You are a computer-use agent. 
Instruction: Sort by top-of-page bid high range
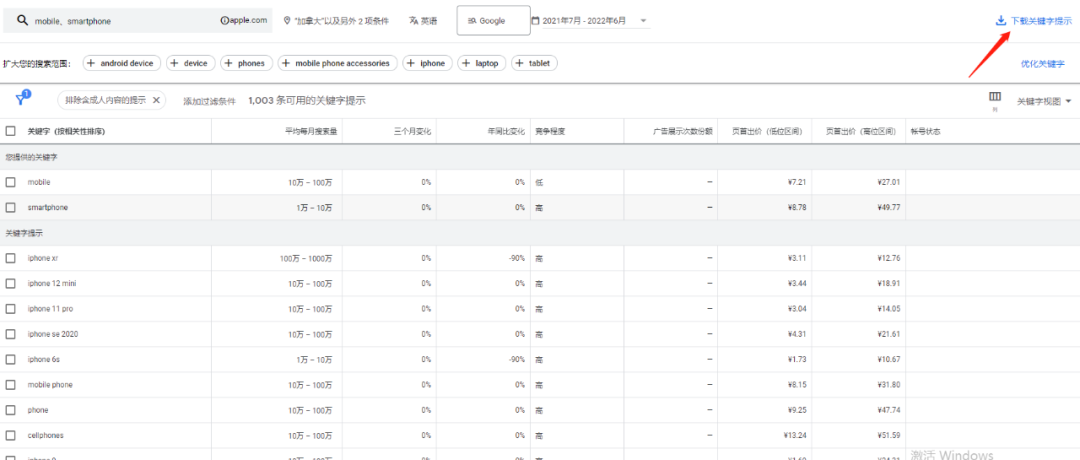(864, 131)
